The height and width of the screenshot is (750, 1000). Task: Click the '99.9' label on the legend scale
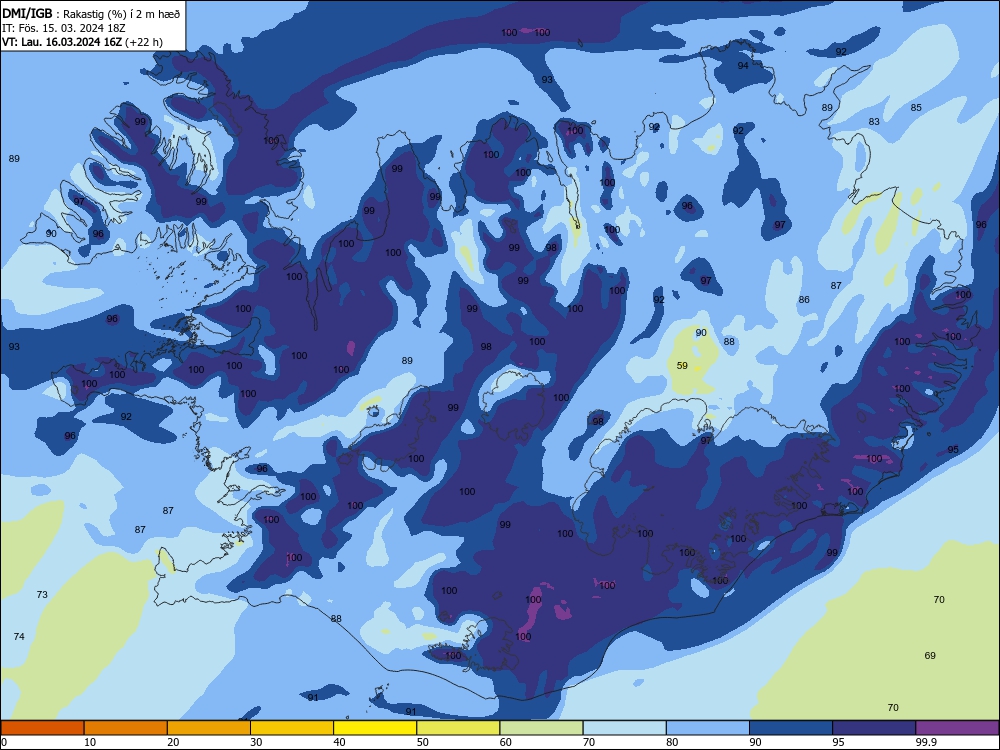926,742
